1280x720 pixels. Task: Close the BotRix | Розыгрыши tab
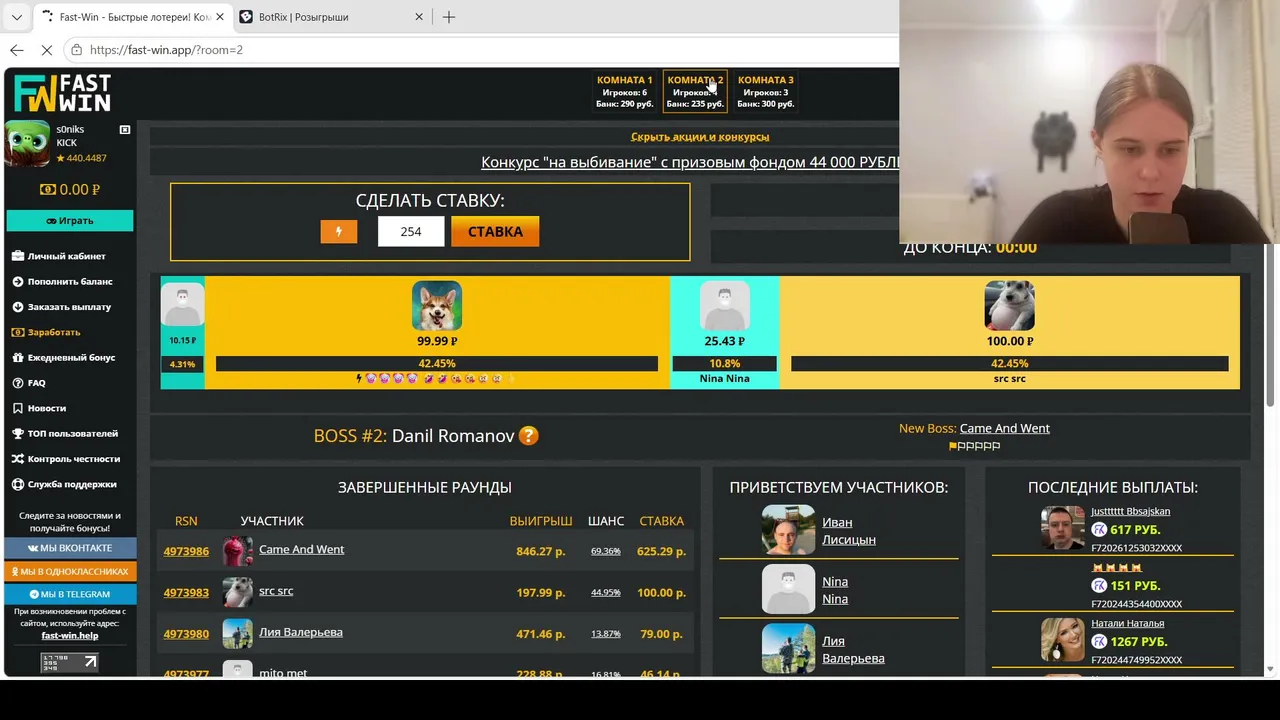(x=419, y=17)
